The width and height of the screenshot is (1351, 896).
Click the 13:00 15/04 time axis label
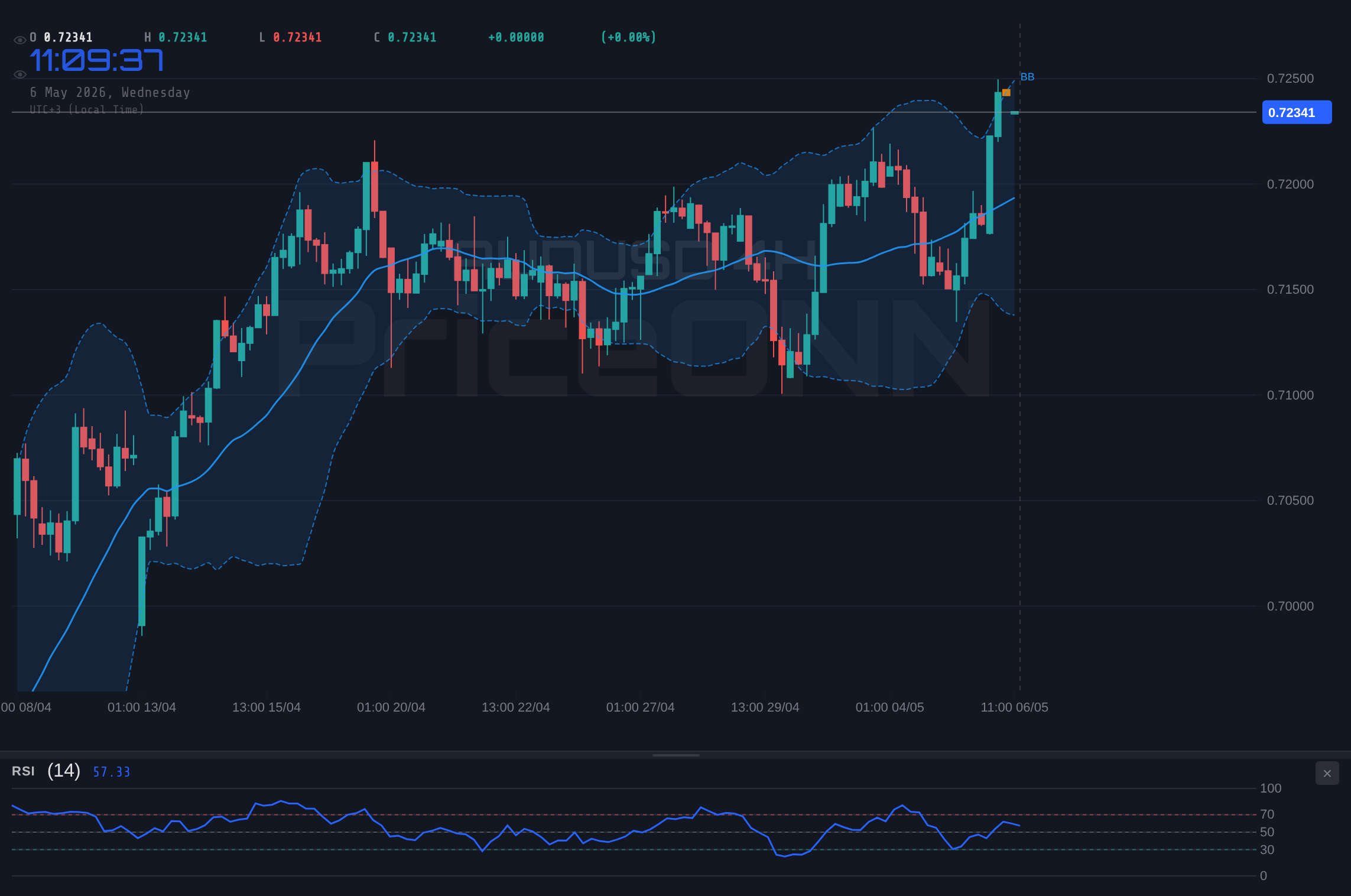(x=267, y=707)
